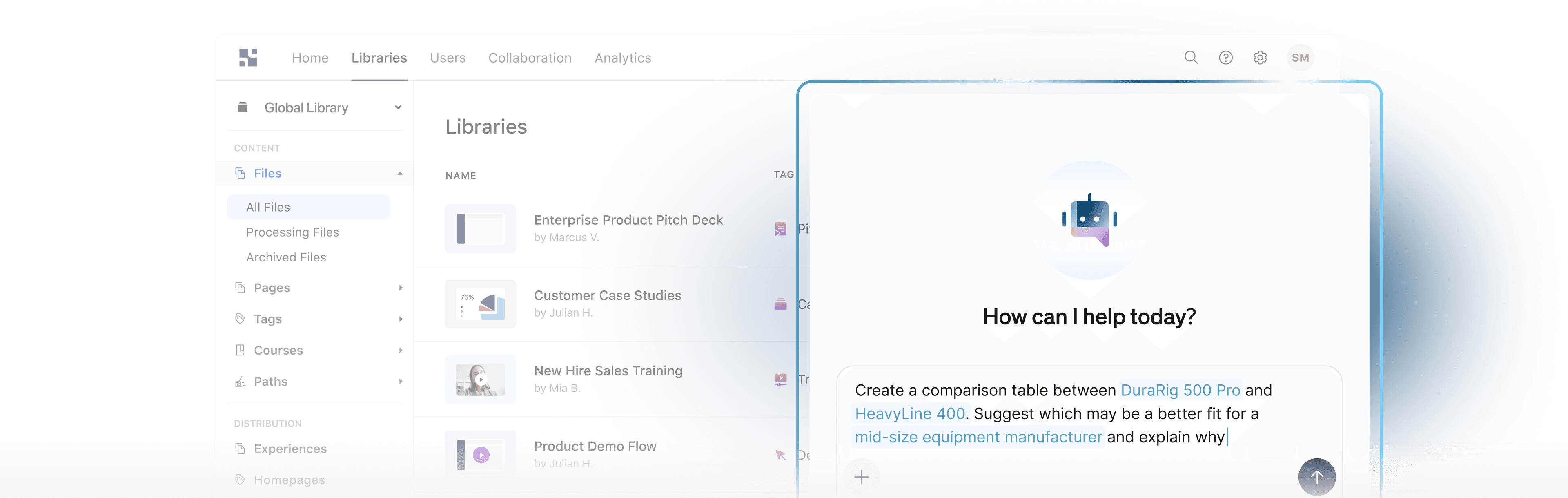
Task: Click the 'How can I help today?' heading
Action: (x=1089, y=317)
